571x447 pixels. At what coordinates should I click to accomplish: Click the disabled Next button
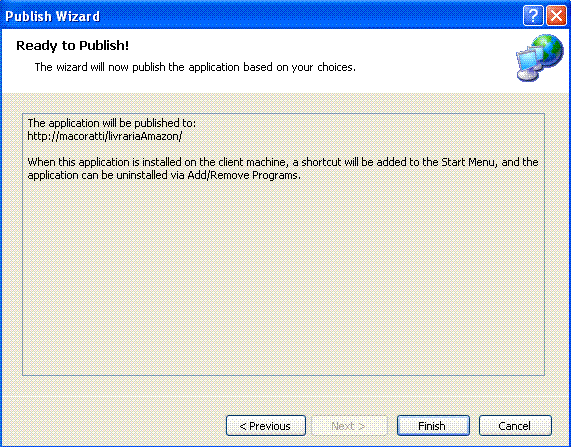[x=349, y=426]
